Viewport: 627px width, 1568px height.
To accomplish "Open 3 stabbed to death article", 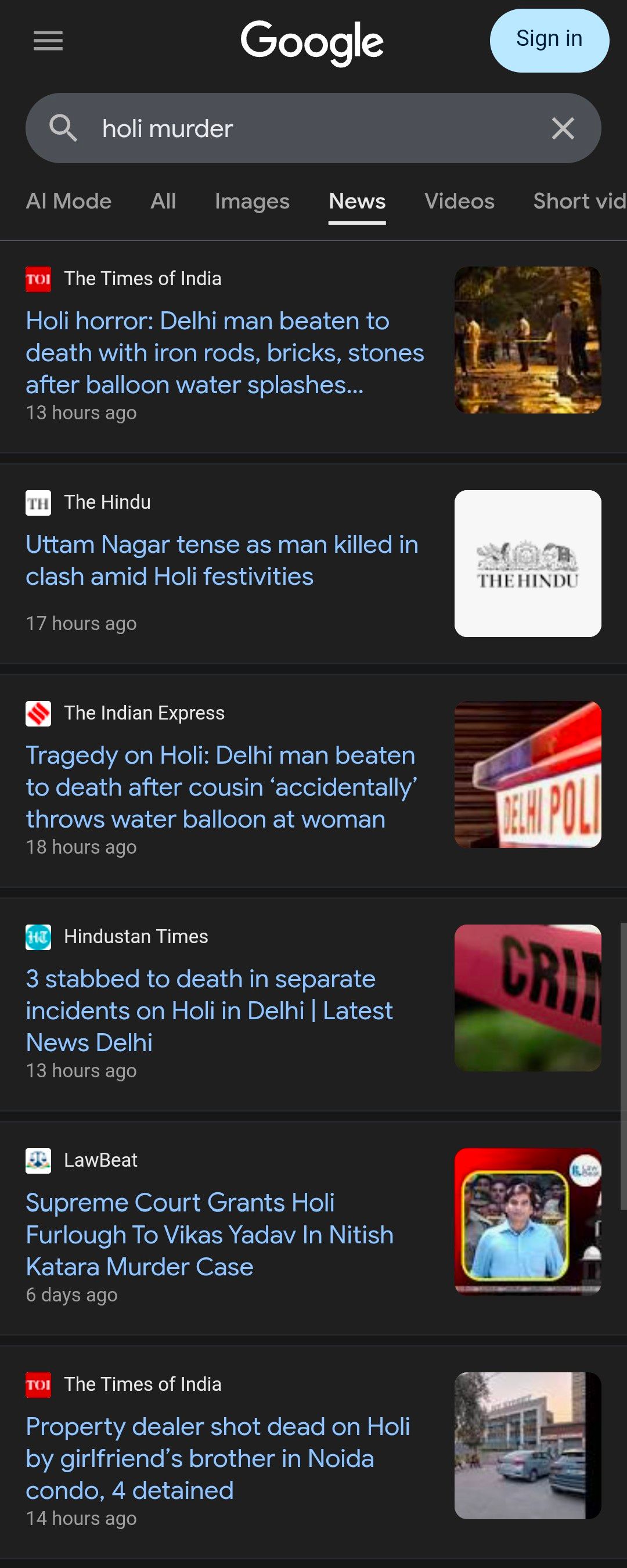I will pyautogui.click(x=209, y=1010).
